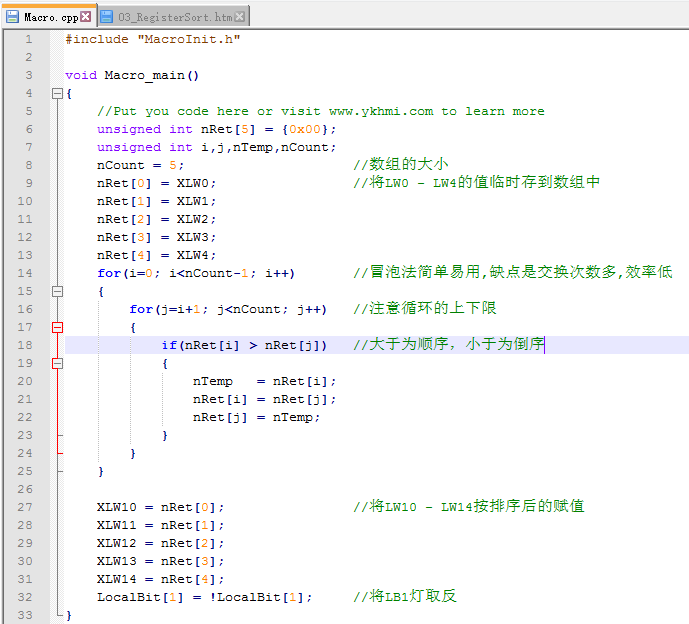Close the 03_RegisterSort.htm tab
Viewport: 689px width, 624px height.
pyautogui.click(x=241, y=17)
